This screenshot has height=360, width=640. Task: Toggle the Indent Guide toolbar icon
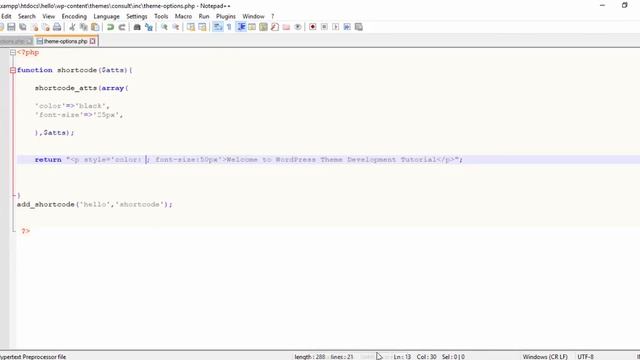(241, 27)
